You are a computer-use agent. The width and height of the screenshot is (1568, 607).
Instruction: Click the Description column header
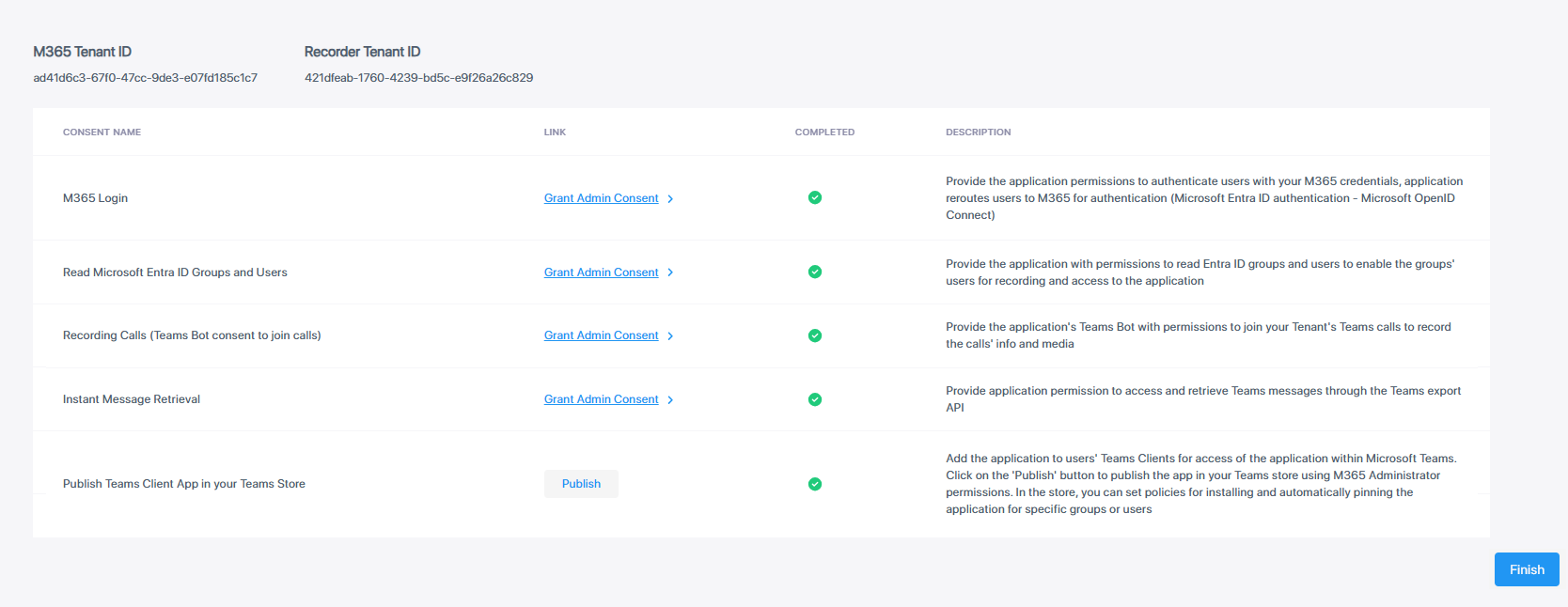pos(978,132)
